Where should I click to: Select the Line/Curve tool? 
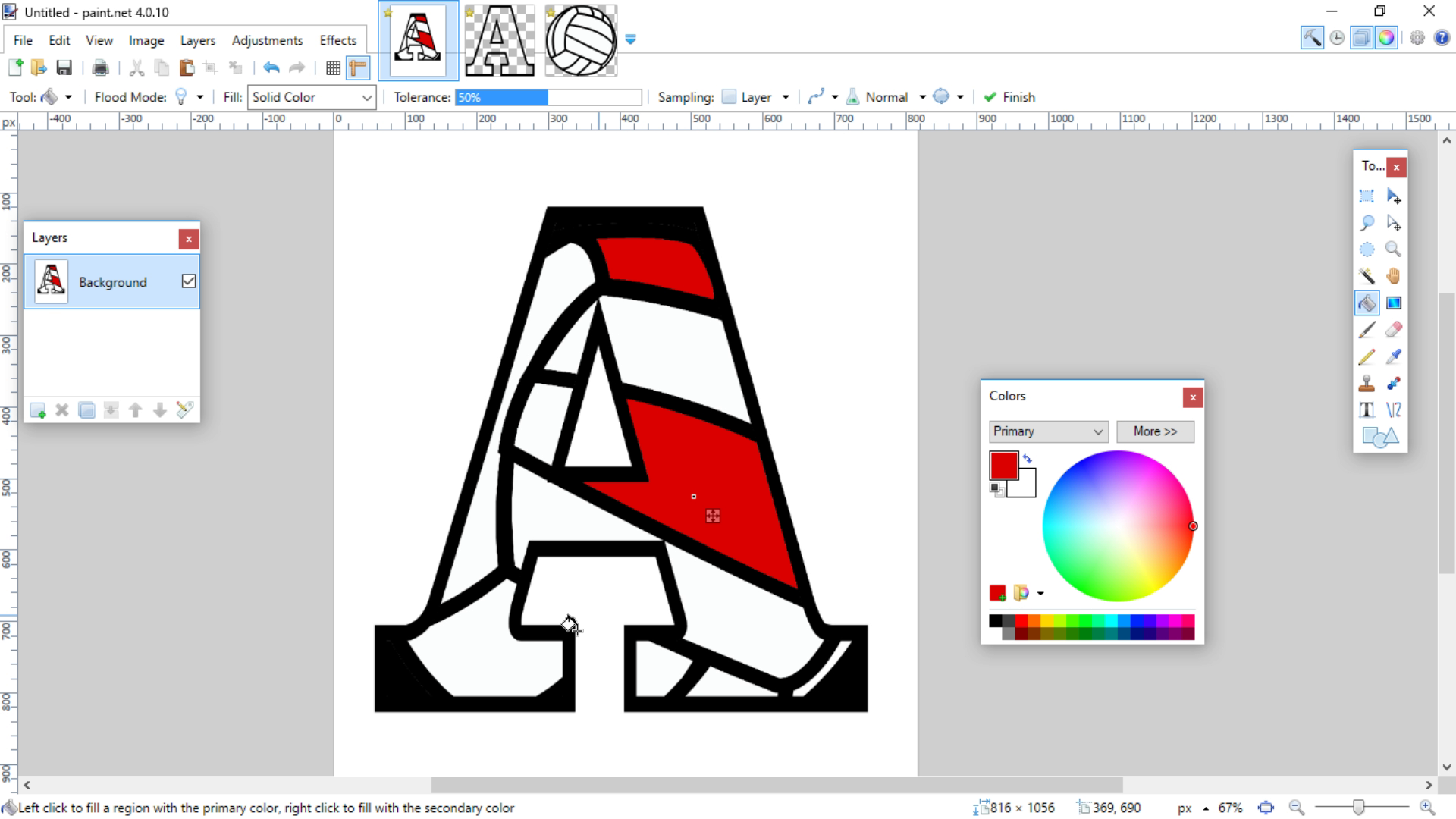tap(1394, 410)
